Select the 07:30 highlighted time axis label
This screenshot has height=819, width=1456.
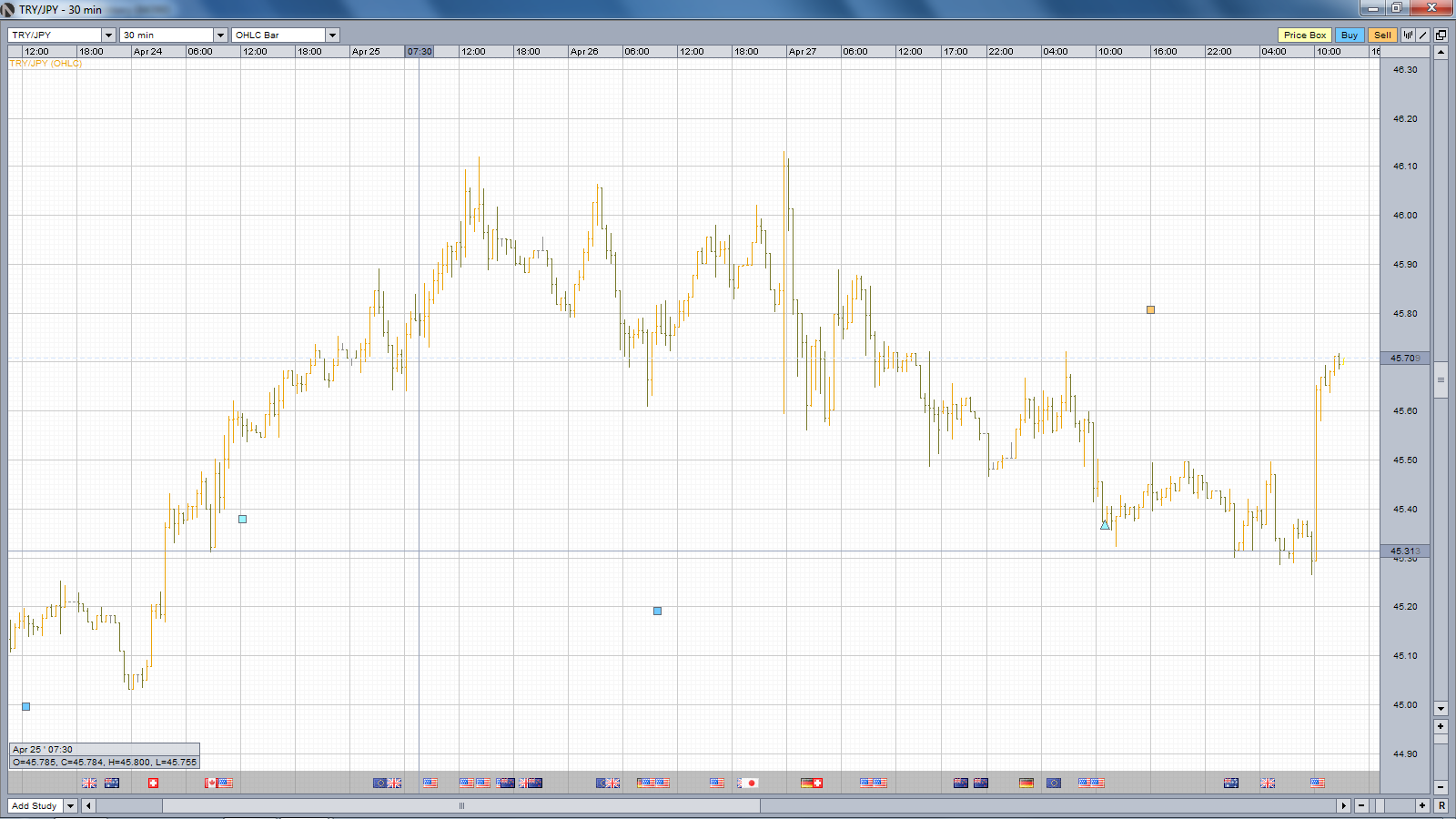click(x=420, y=51)
